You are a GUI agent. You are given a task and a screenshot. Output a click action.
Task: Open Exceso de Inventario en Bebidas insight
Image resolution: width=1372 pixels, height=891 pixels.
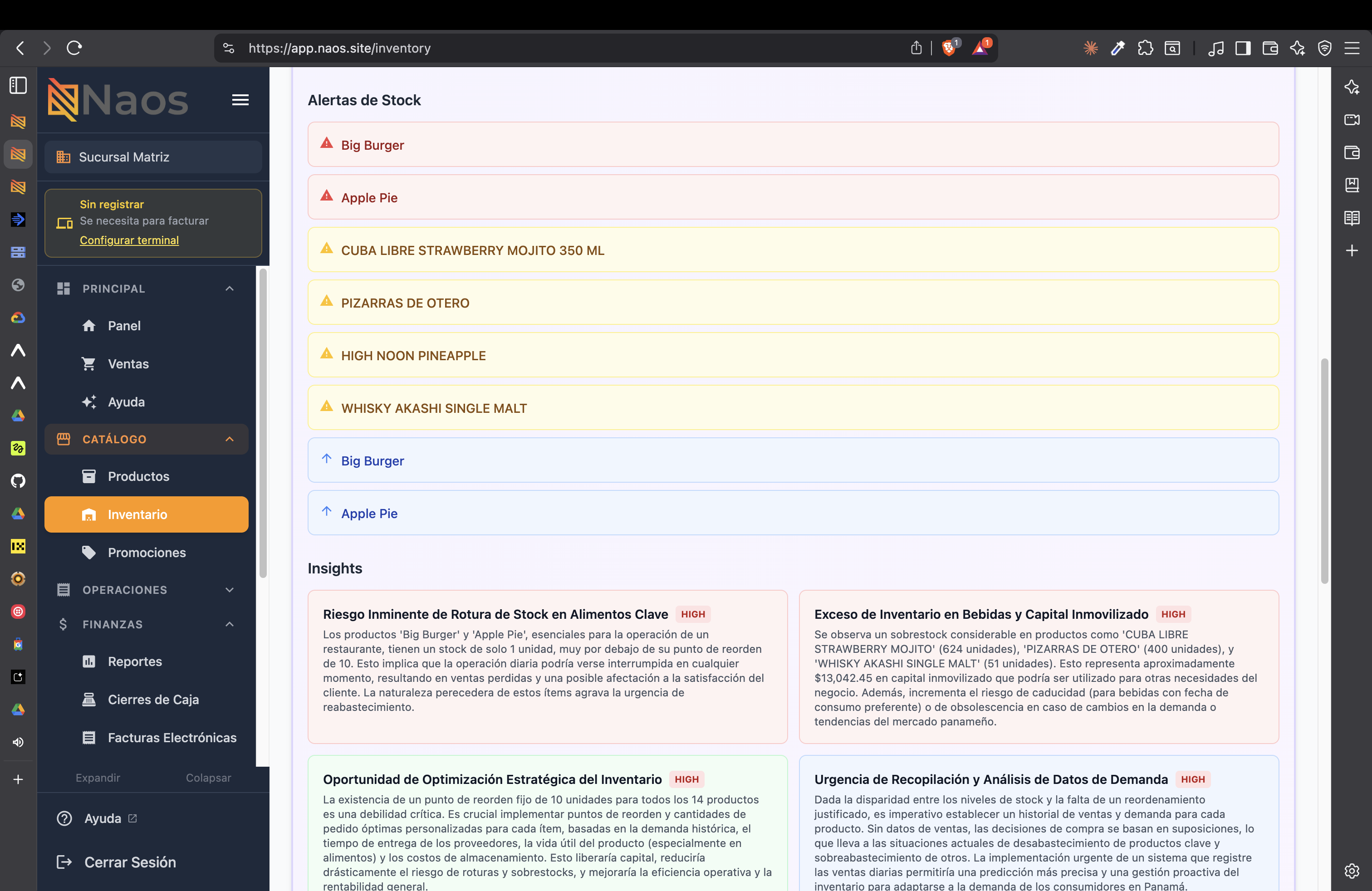[1039, 667]
